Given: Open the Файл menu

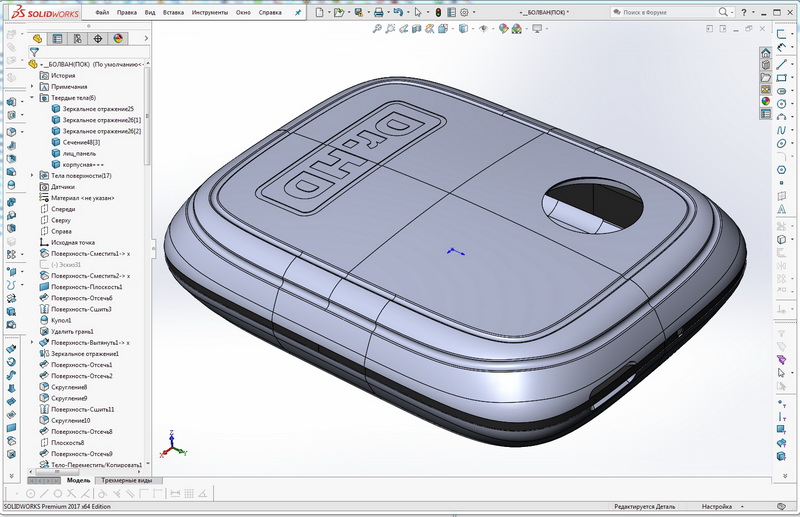Looking at the screenshot, I should tap(102, 12).
